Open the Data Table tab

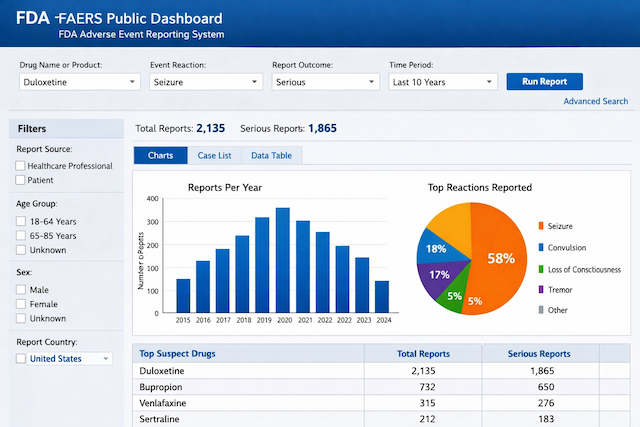pos(271,155)
